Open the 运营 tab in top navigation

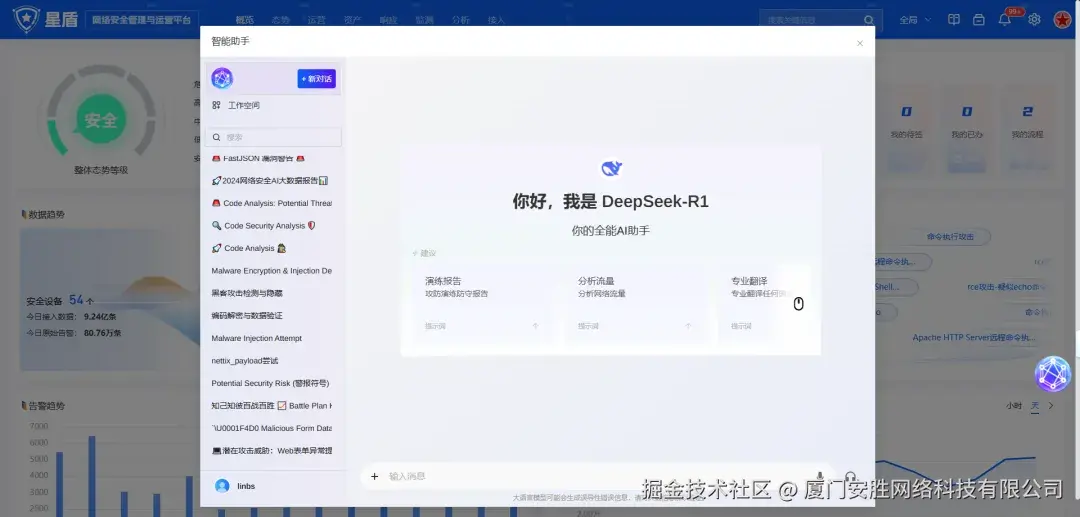coord(316,20)
